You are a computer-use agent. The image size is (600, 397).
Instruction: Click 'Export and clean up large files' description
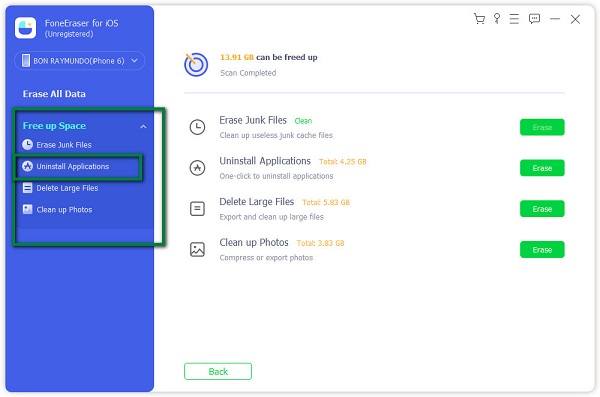[x=271, y=217]
